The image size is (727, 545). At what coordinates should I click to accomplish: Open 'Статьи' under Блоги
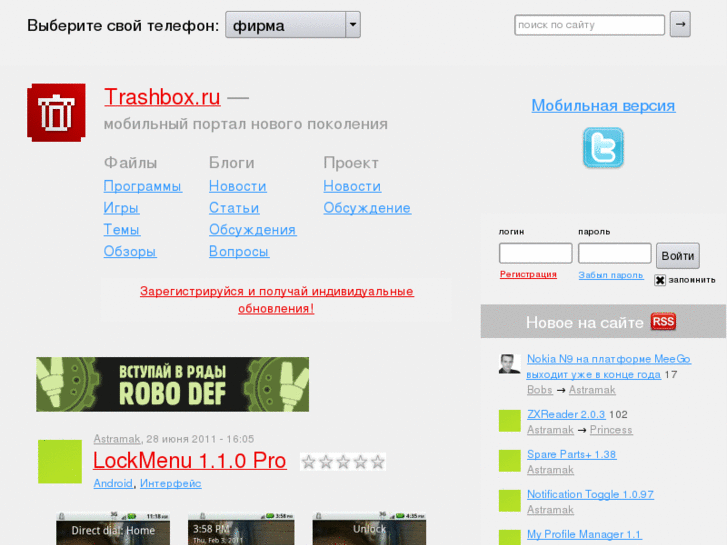point(234,208)
